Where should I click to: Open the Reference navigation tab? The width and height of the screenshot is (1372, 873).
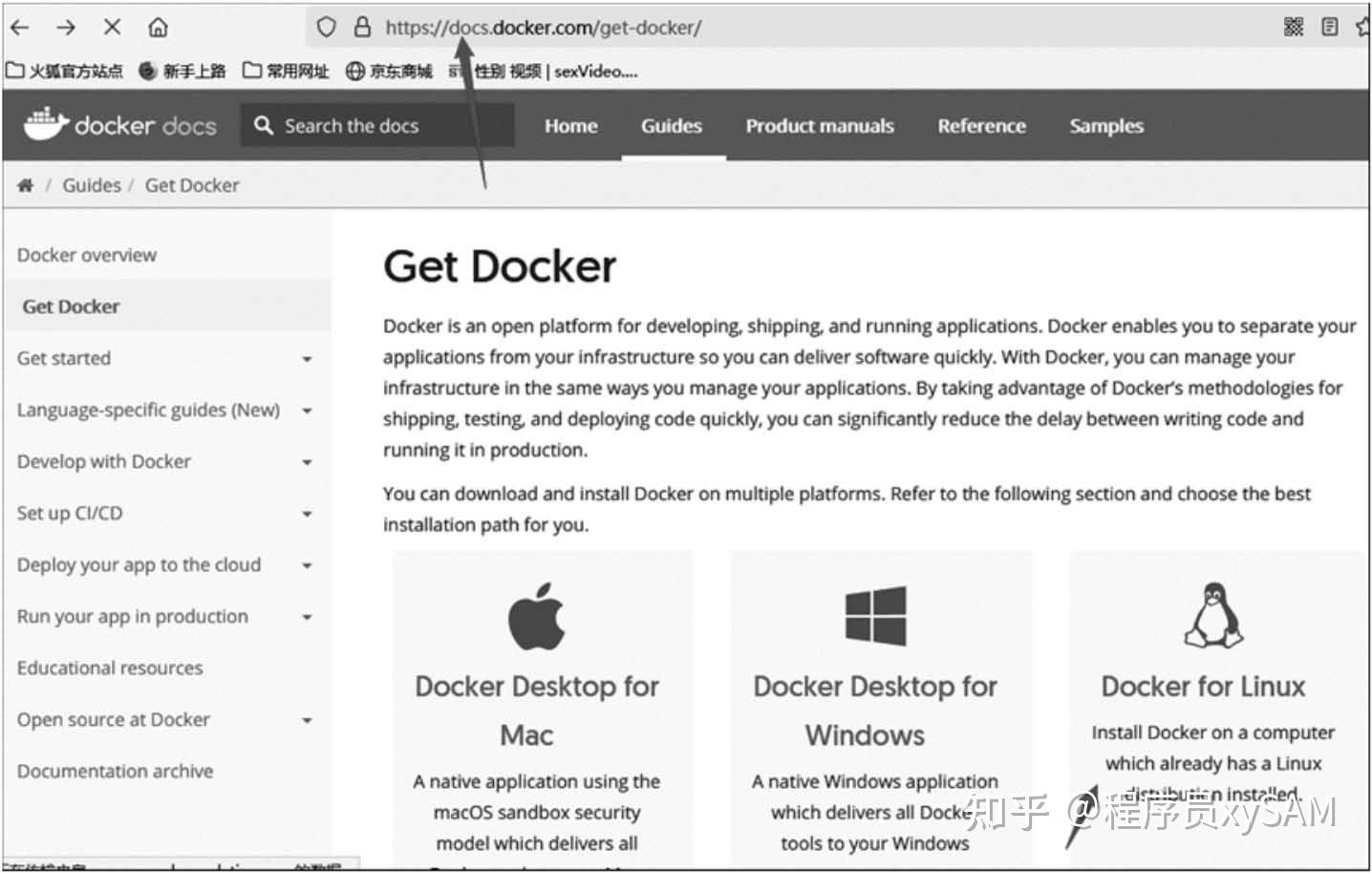981,126
